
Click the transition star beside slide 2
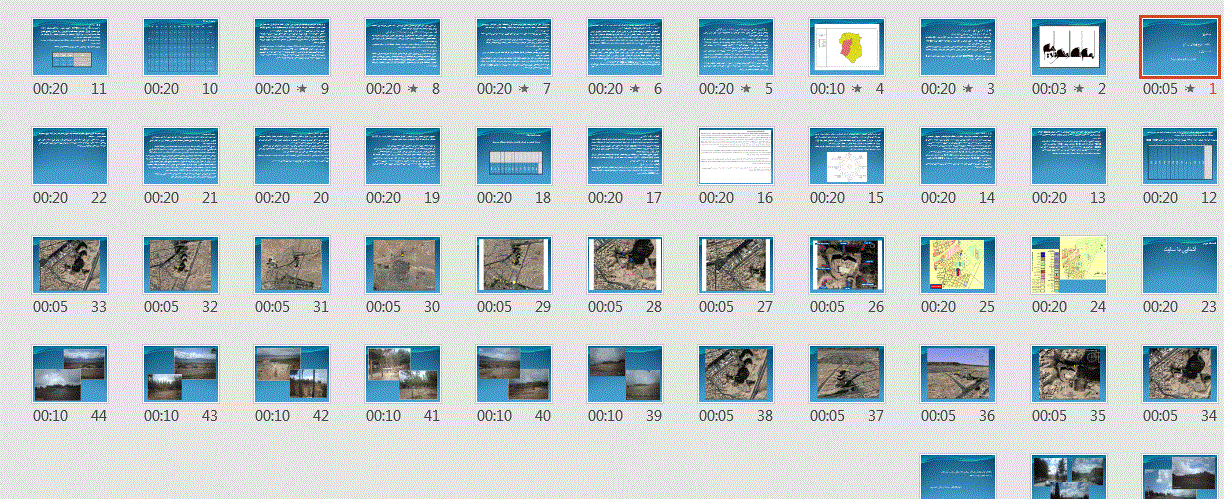click(x=1078, y=89)
